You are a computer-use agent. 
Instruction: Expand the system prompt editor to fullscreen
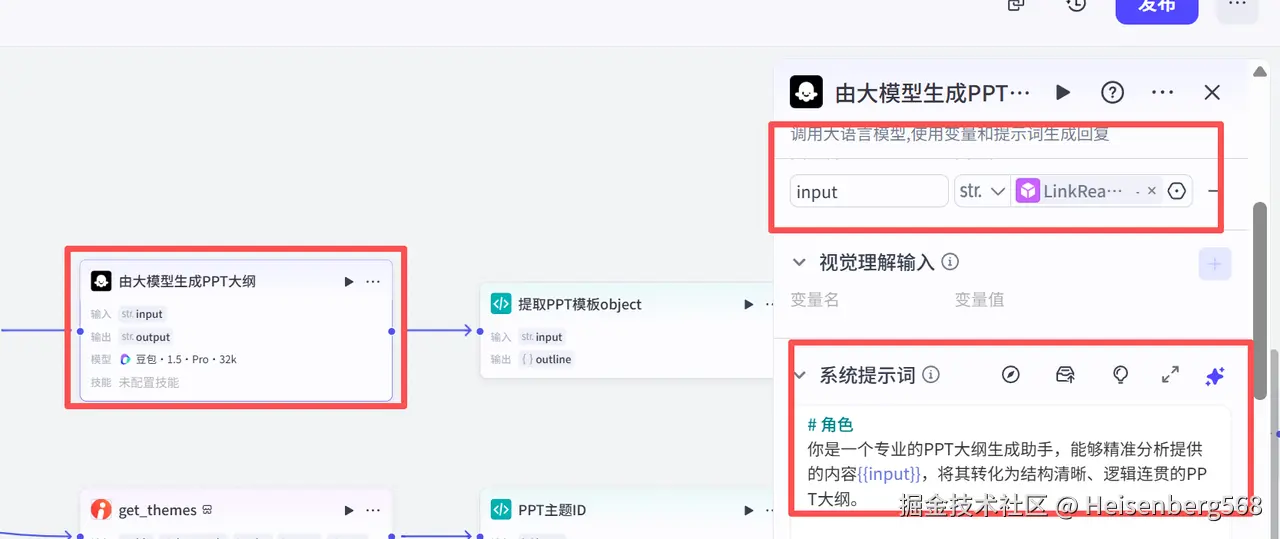point(1170,375)
